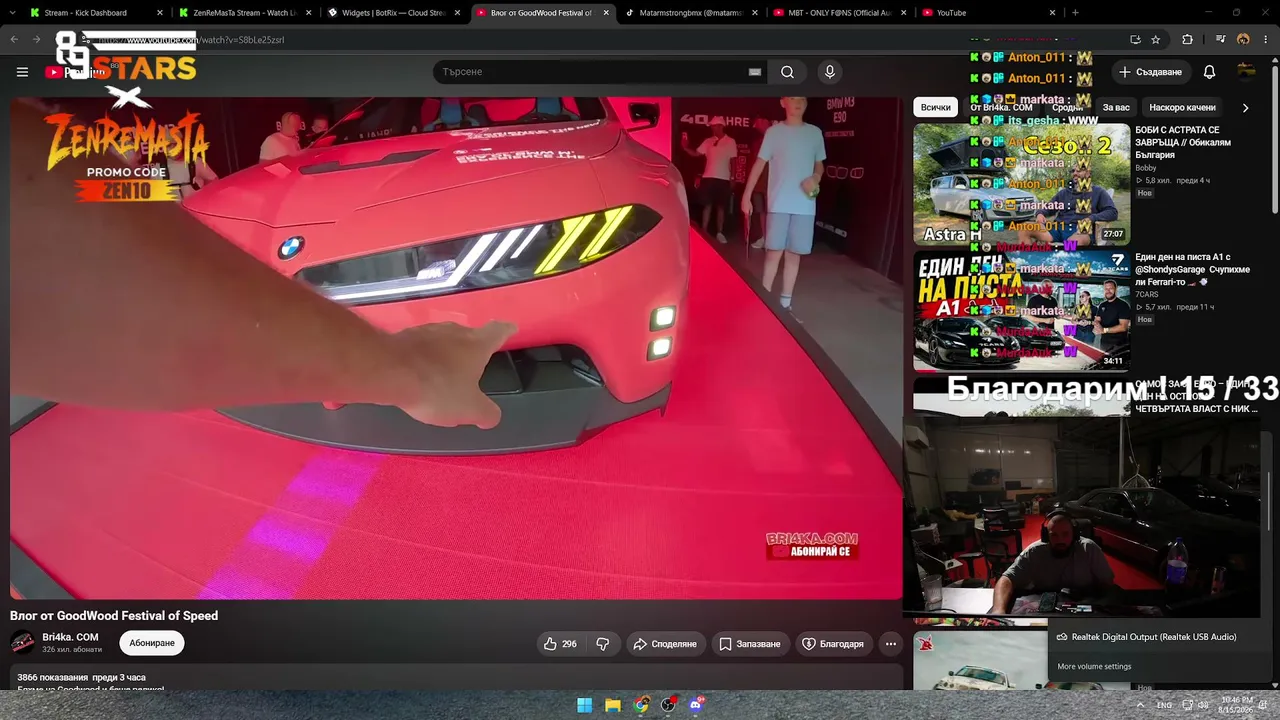Close the Stream - Kick Dashboard tab
Image resolution: width=1280 pixels, height=720 pixels.
(159, 13)
